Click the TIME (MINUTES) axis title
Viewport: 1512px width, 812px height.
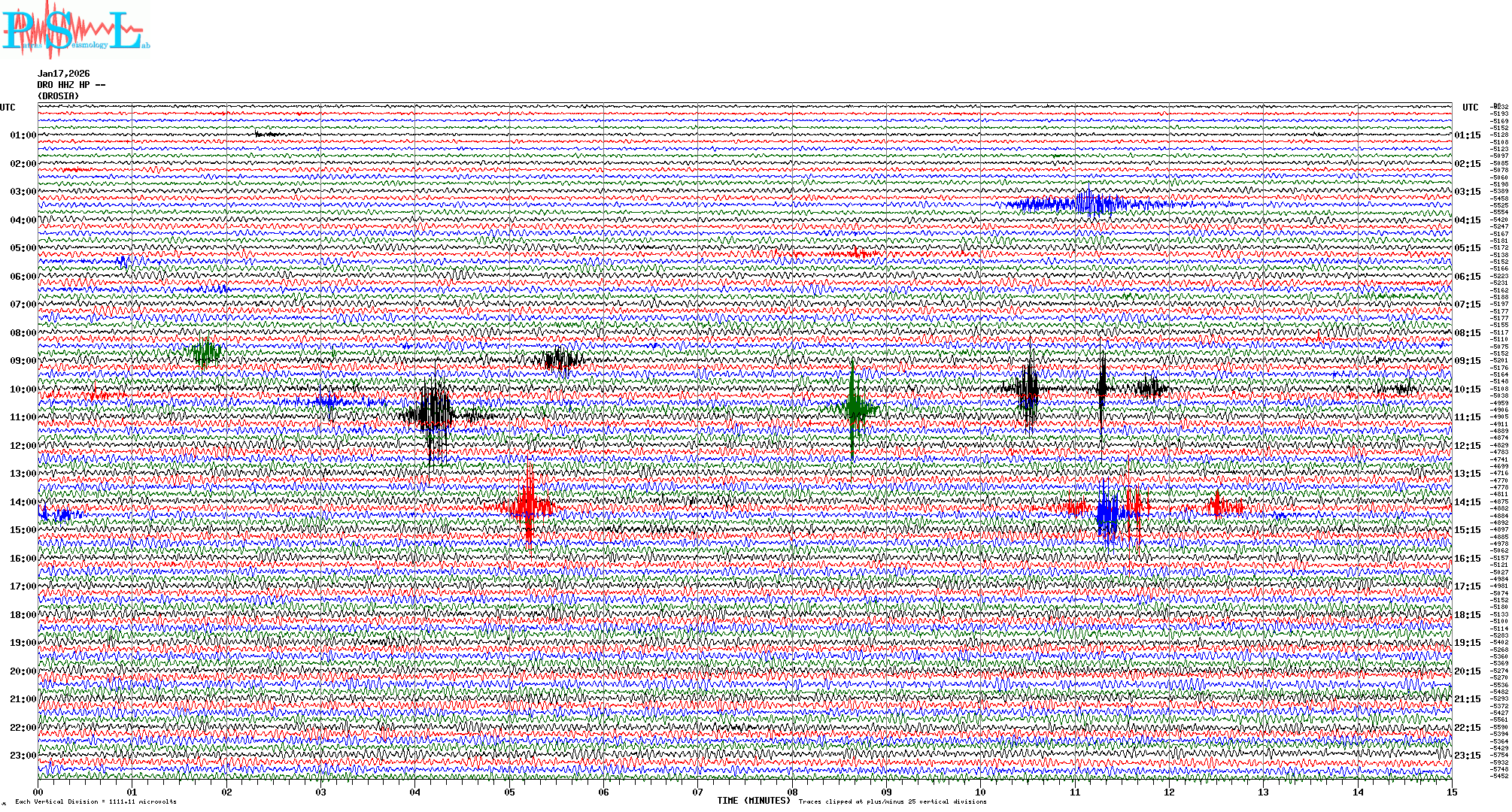(x=754, y=801)
